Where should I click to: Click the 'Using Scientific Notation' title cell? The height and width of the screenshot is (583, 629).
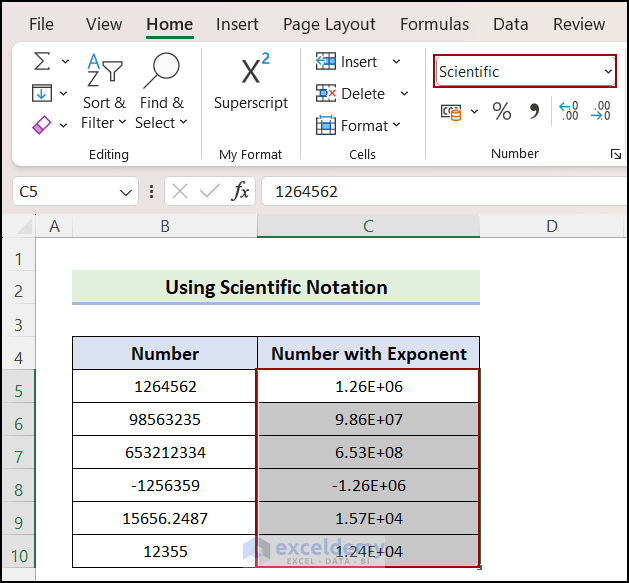[276, 287]
